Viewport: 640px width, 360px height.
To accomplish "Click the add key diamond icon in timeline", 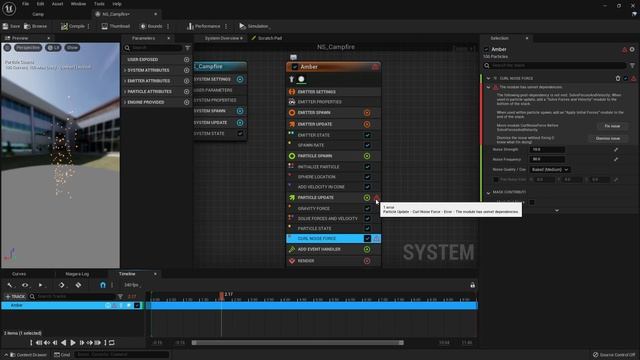I will [x=62, y=285].
